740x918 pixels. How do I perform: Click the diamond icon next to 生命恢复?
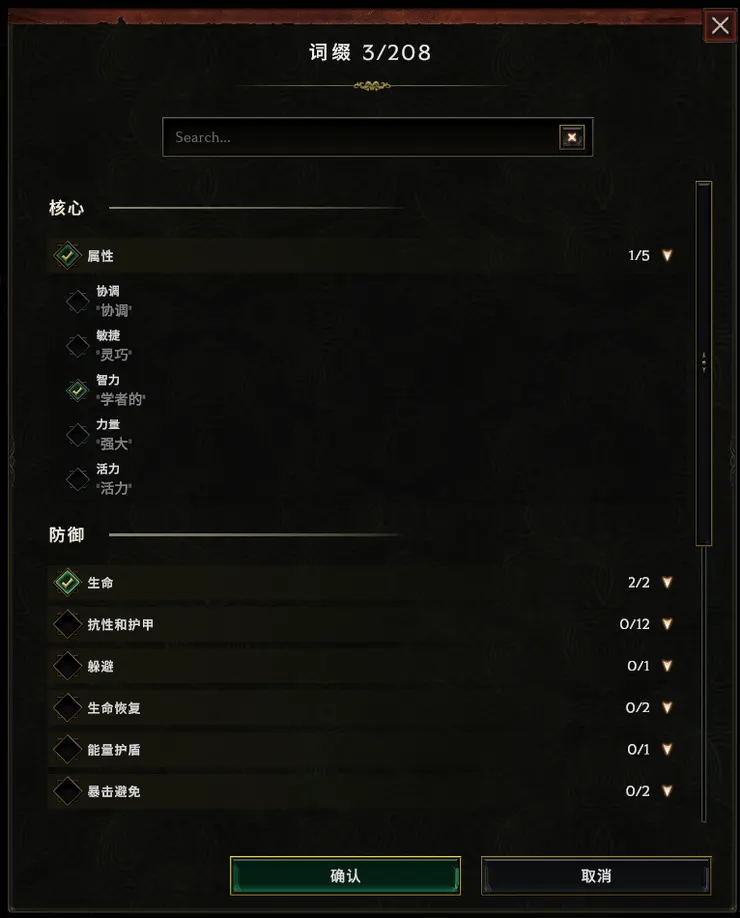(x=67, y=707)
